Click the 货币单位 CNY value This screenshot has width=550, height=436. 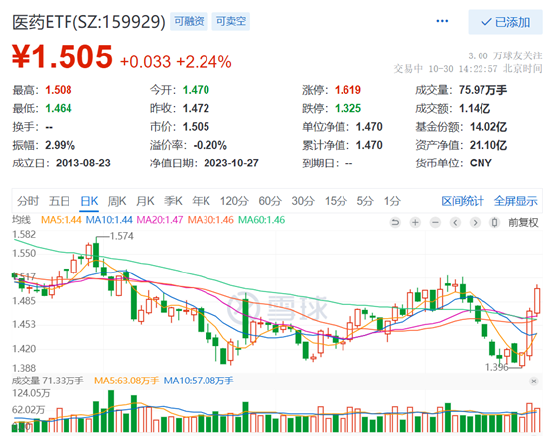click(x=481, y=163)
